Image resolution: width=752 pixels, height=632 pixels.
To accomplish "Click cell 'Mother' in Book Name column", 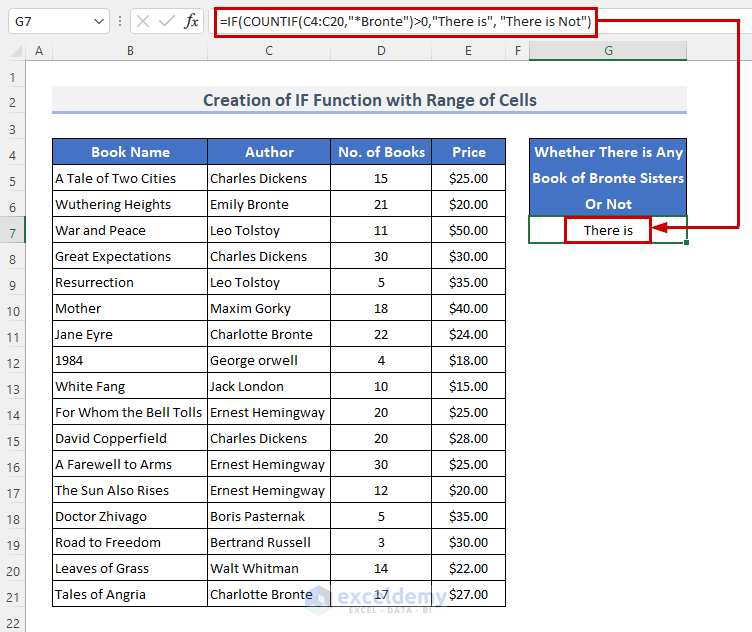I will [130, 308].
